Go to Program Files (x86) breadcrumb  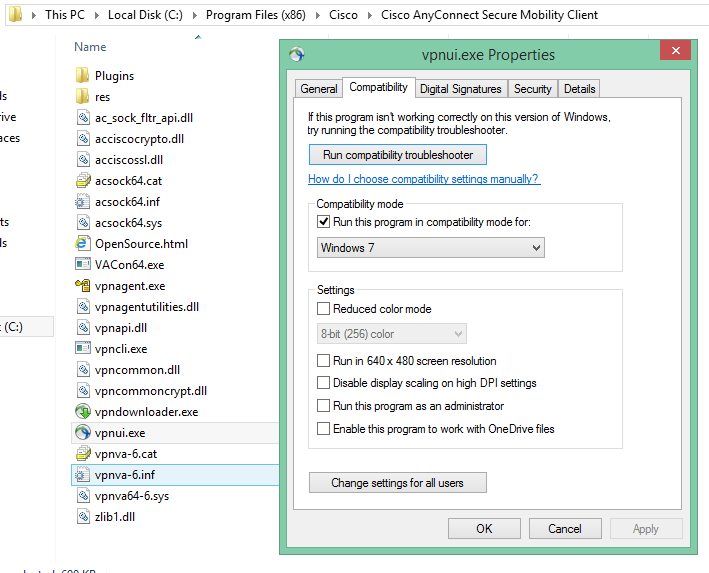click(256, 15)
